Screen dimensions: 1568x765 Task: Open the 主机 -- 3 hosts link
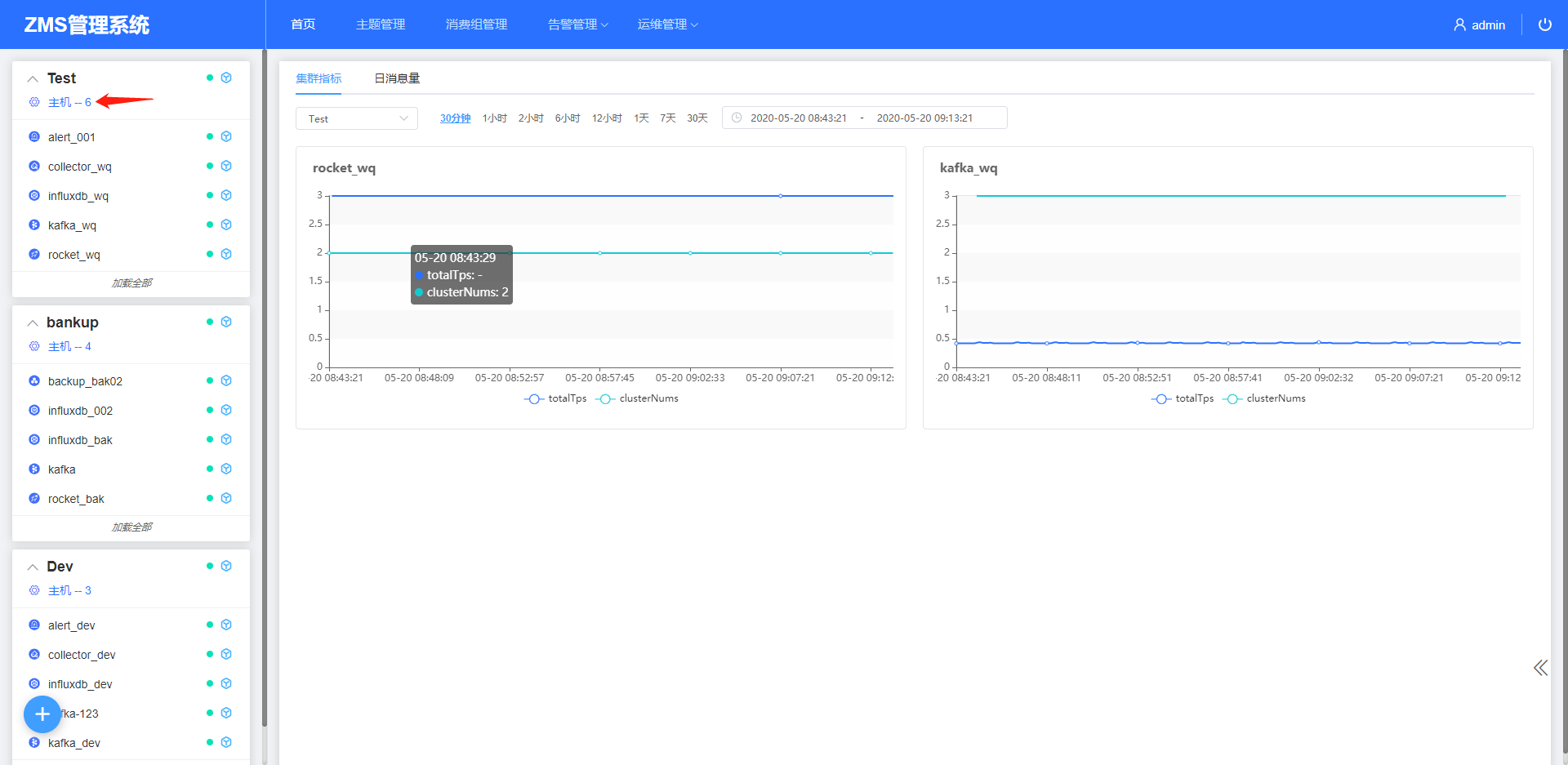pyautogui.click(x=69, y=590)
